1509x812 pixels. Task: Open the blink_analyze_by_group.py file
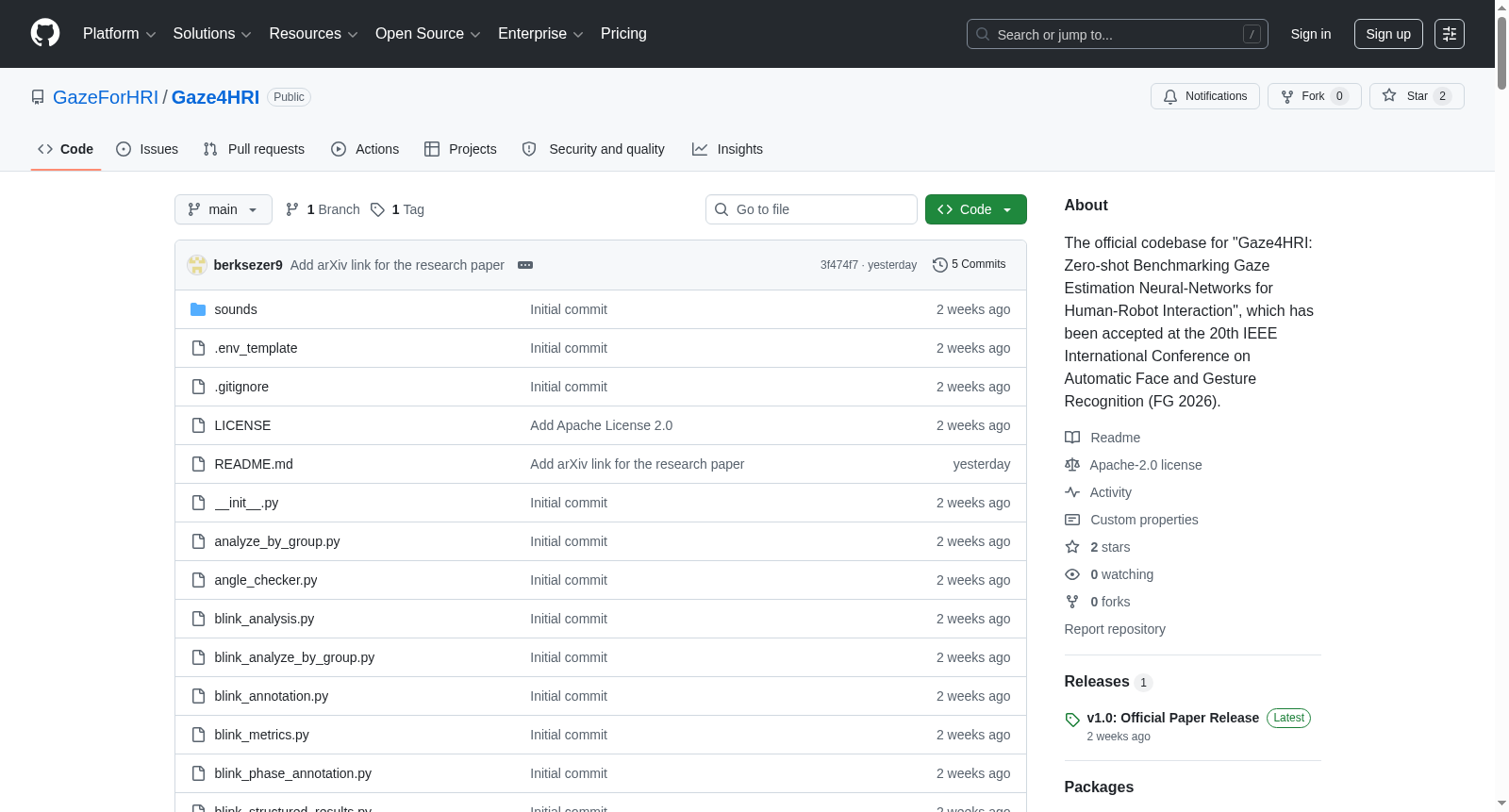(x=294, y=657)
